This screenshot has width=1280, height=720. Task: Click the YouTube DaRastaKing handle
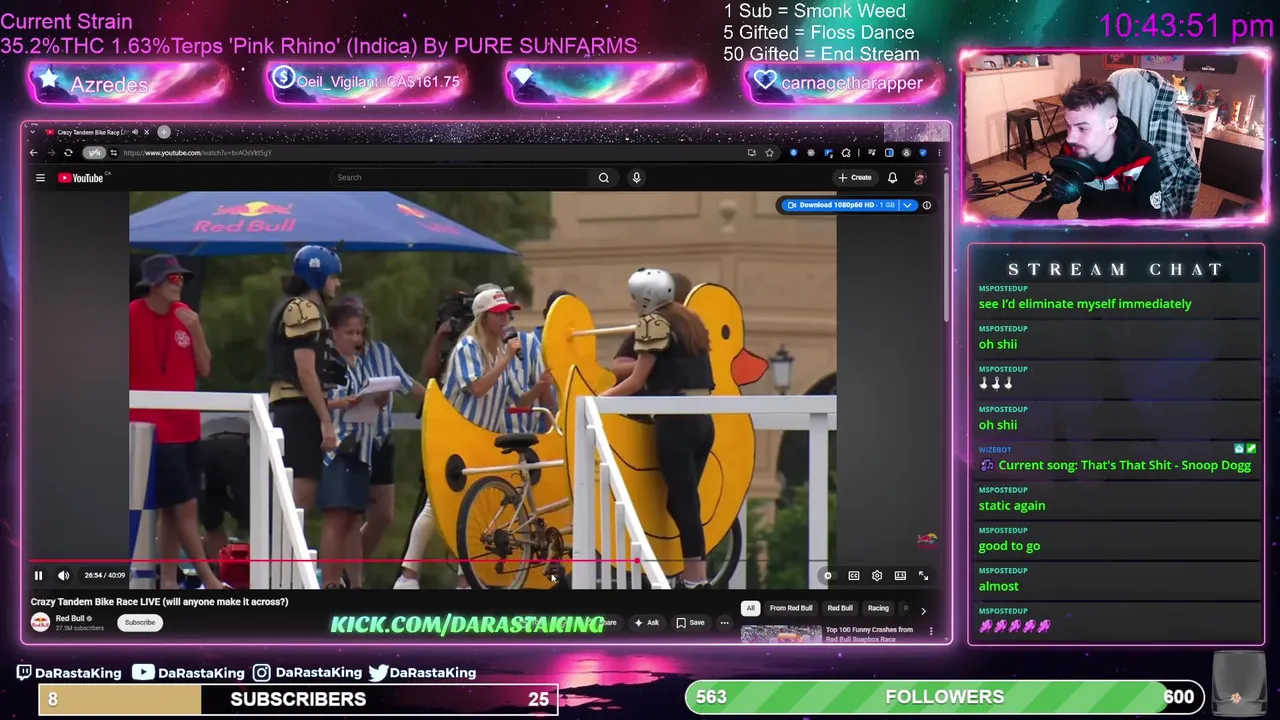[189, 673]
